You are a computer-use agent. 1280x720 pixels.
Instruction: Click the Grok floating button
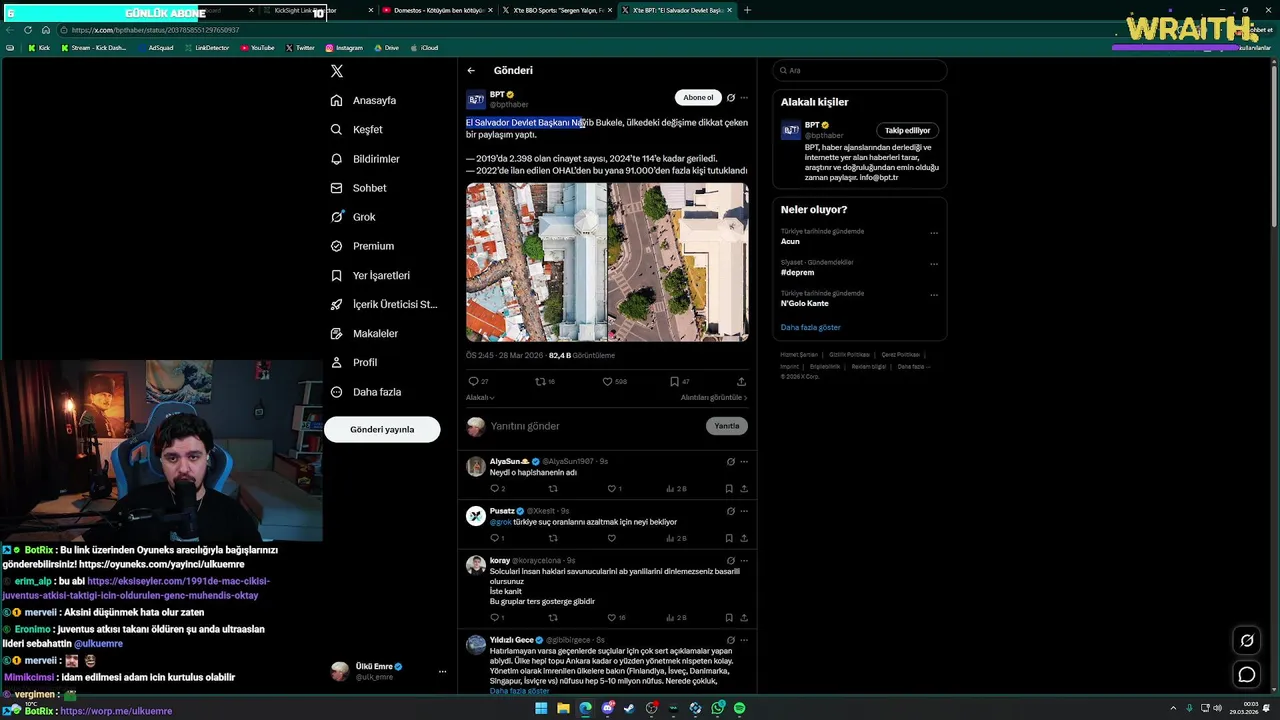click(x=1247, y=641)
